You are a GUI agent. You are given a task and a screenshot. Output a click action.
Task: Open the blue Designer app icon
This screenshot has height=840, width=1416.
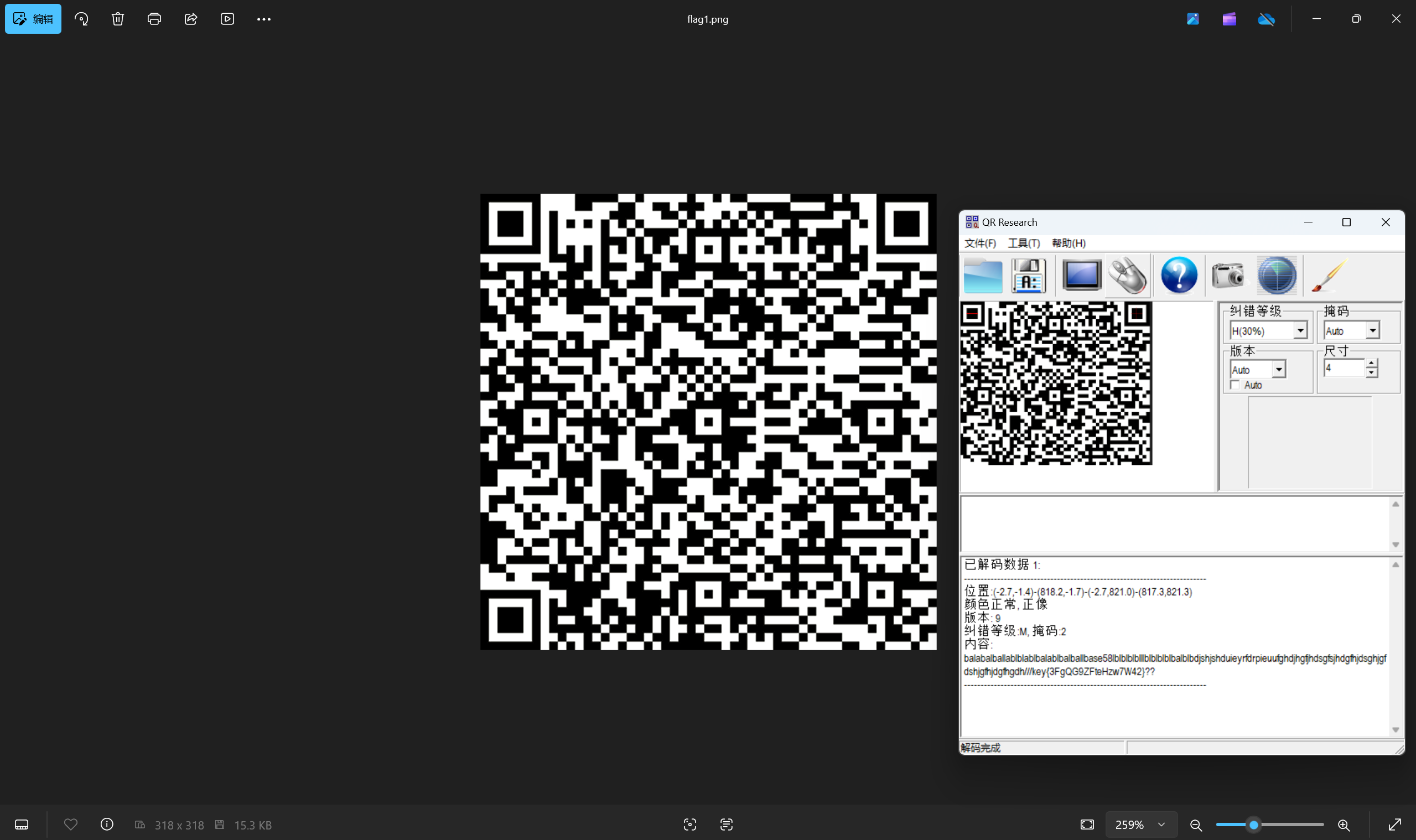pos(1192,19)
